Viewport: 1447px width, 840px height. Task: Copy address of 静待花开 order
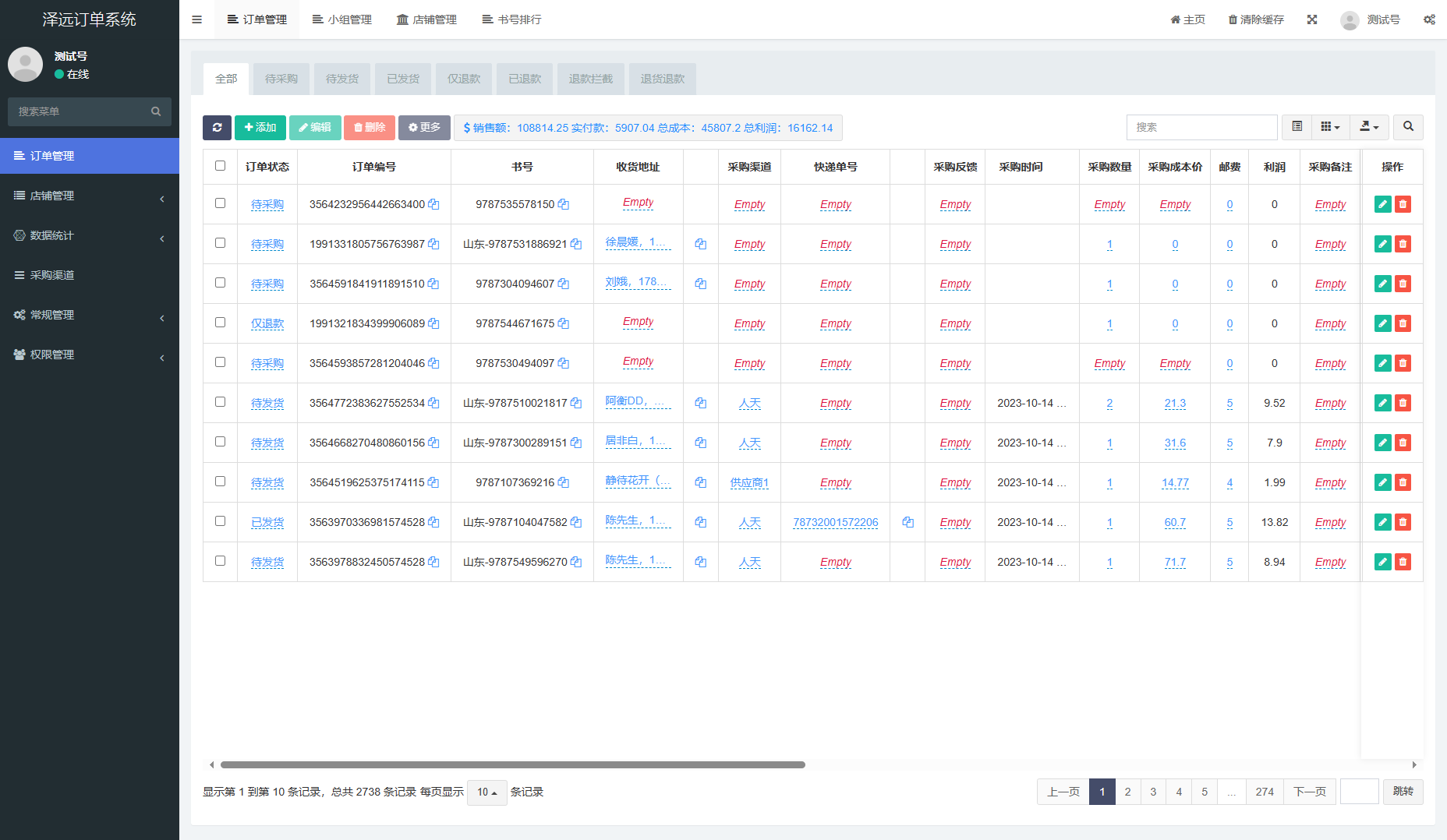[x=701, y=482]
